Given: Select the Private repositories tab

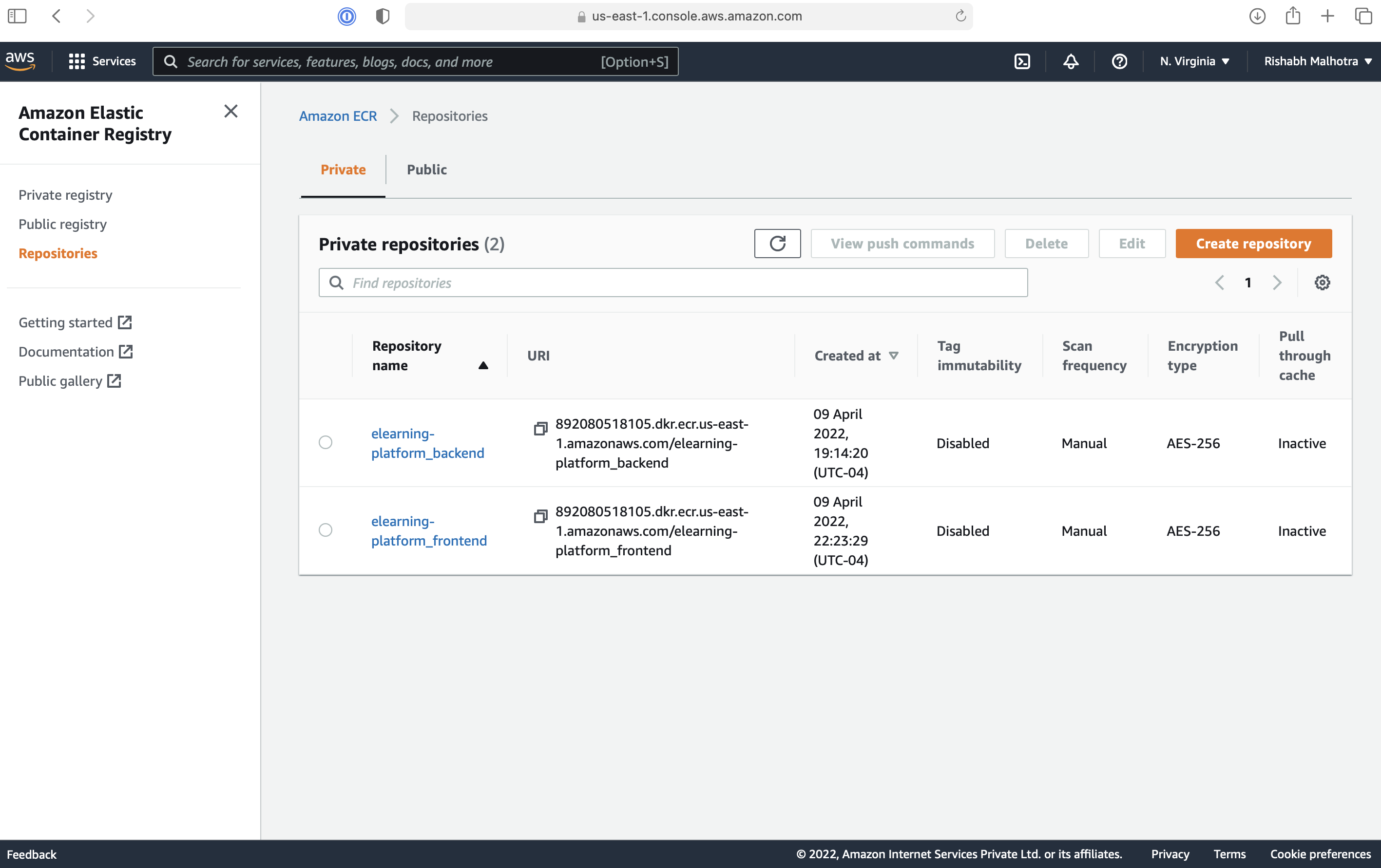Looking at the screenshot, I should (343, 170).
